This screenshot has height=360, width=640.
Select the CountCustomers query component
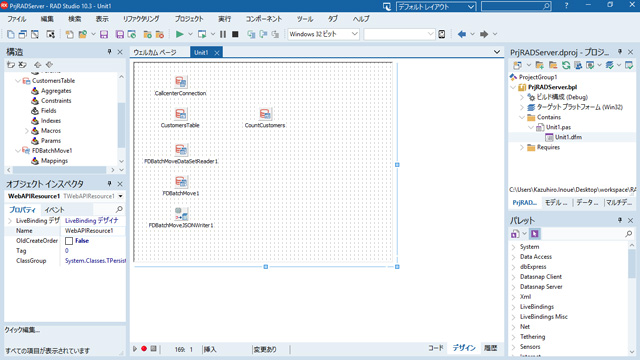coord(265,114)
